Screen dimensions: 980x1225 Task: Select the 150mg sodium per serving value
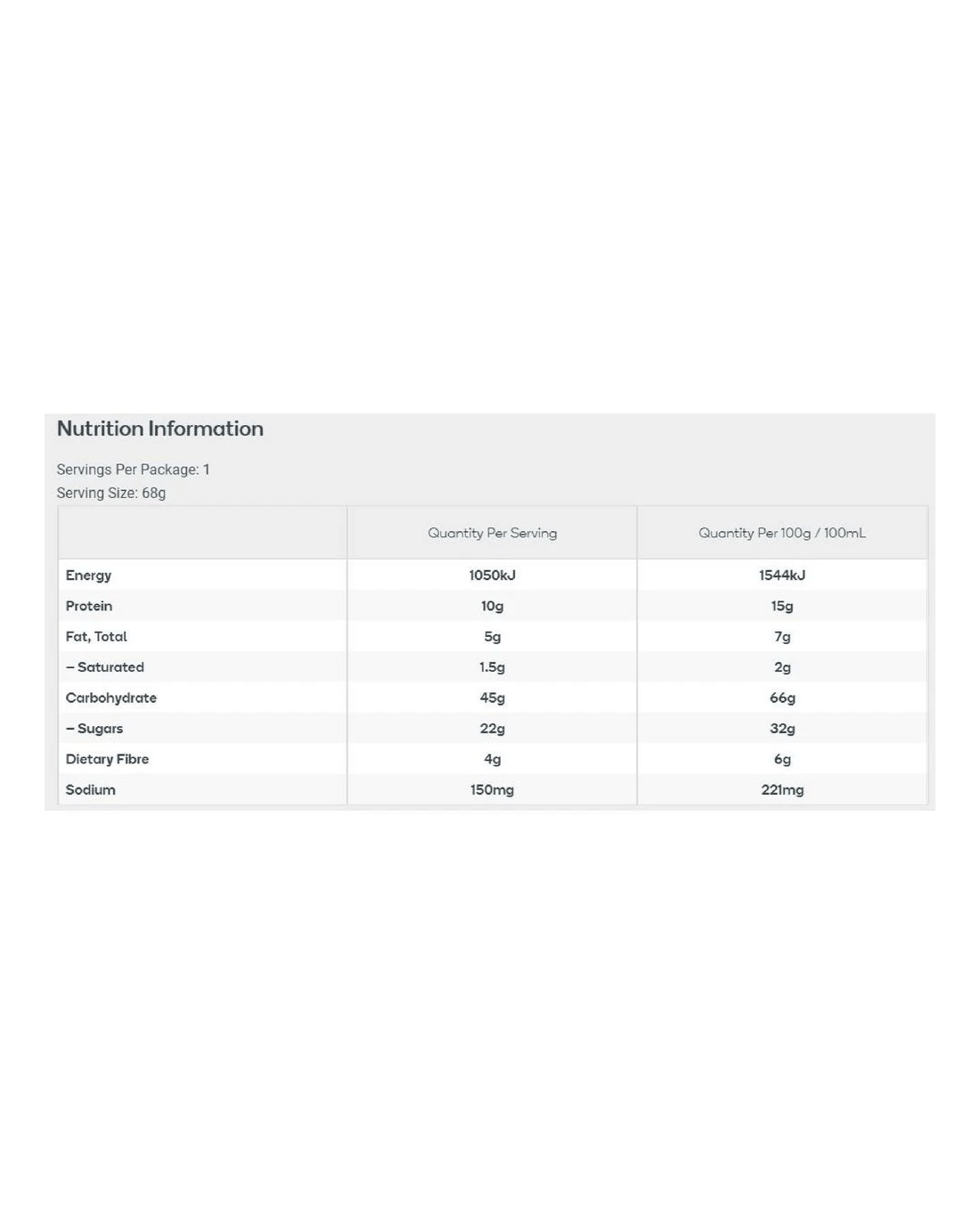coord(492,789)
